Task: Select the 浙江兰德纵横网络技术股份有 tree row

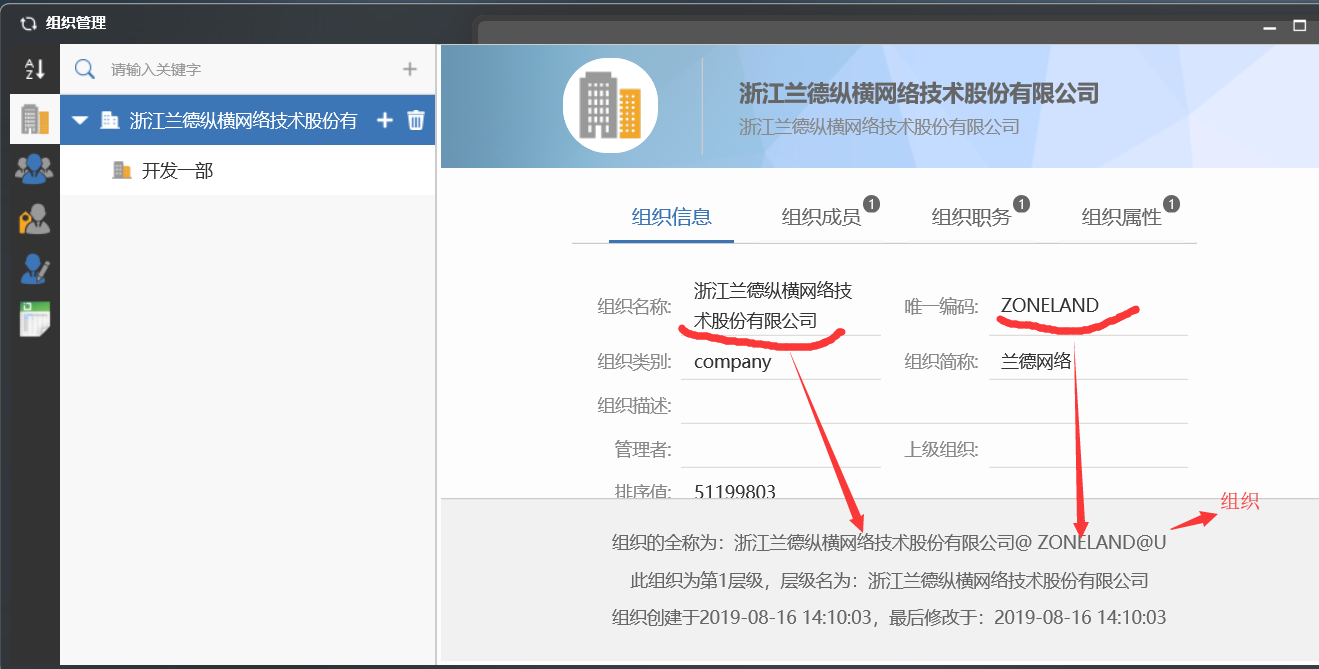Action: pos(248,120)
